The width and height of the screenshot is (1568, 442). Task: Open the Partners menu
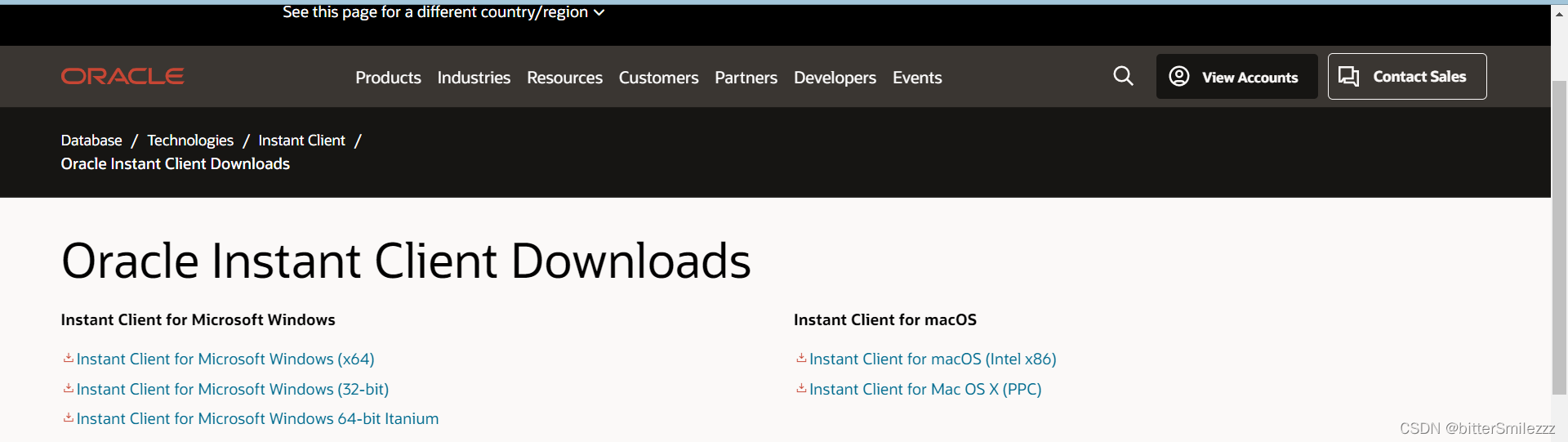(x=746, y=78)
